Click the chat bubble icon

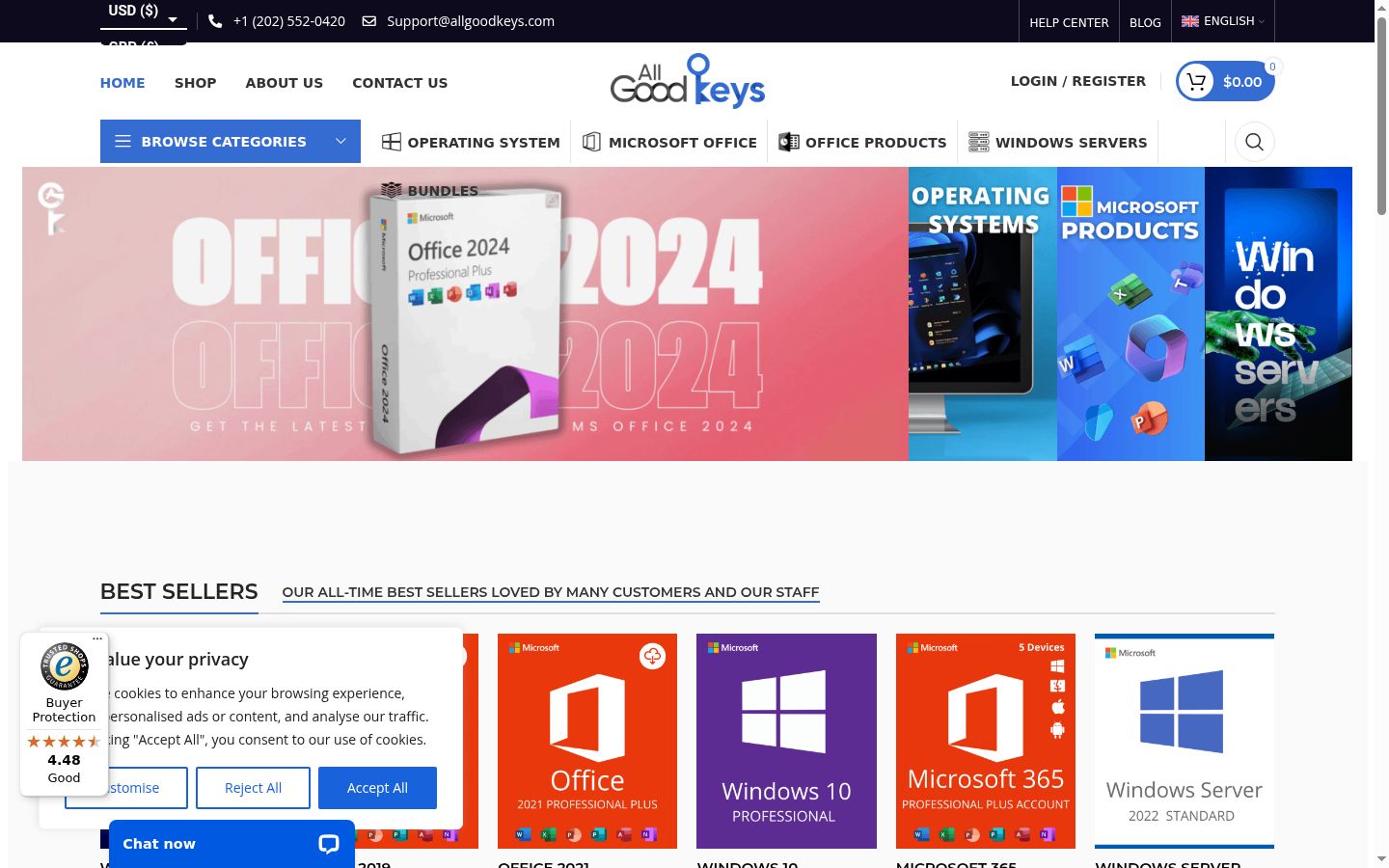329,844
